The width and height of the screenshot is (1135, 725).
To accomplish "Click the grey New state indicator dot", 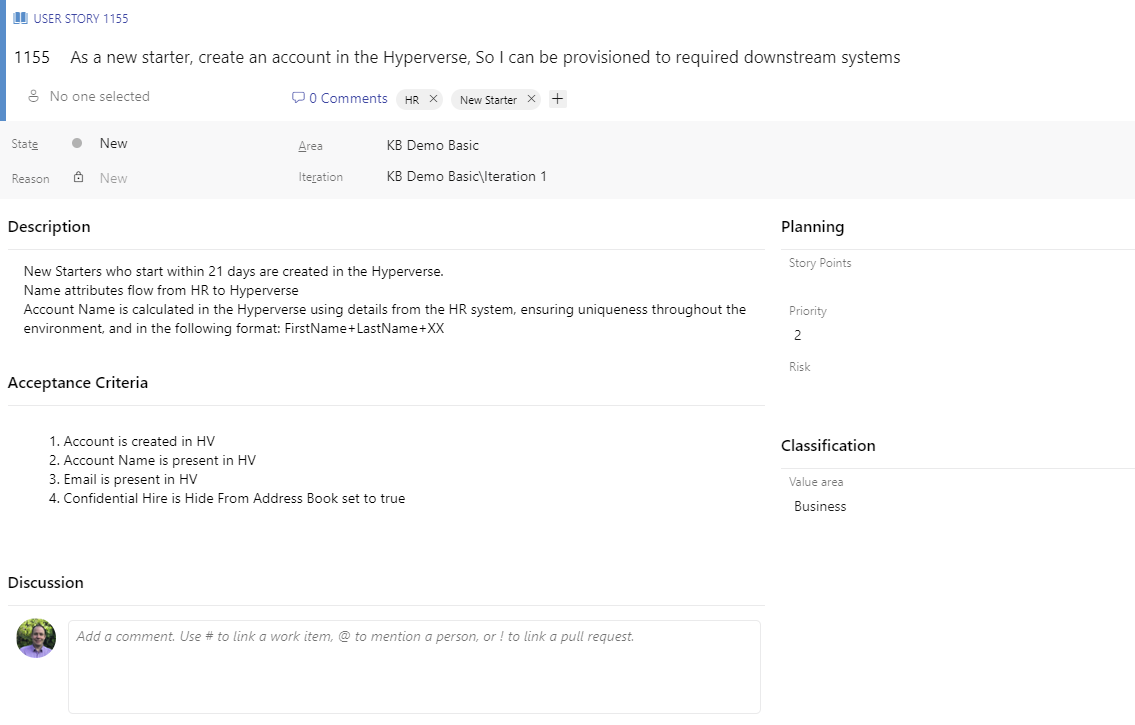I will 77,143.
